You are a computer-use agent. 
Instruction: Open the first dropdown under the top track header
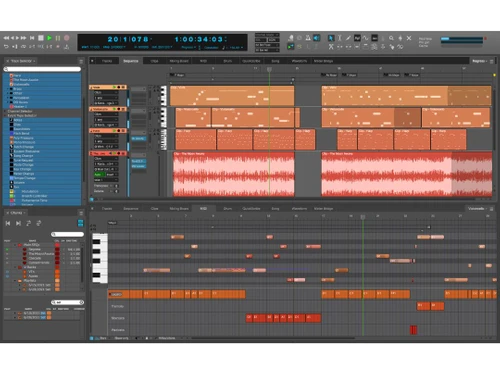point(106,93)
